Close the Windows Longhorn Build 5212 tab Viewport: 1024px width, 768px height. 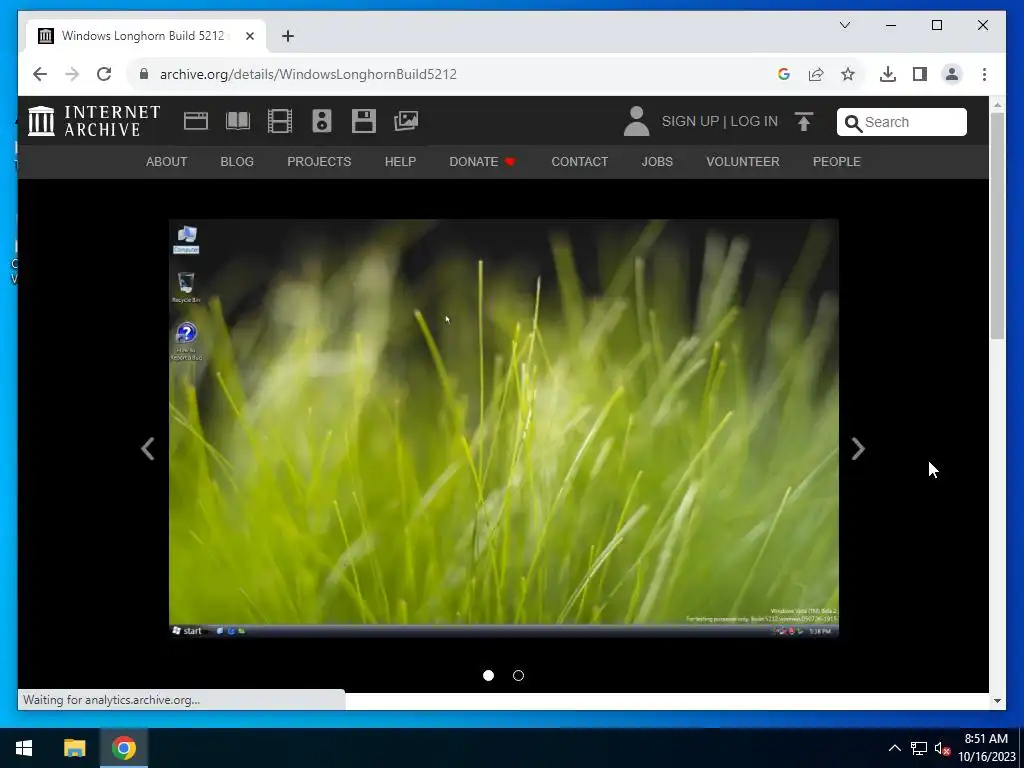(250, 36)
